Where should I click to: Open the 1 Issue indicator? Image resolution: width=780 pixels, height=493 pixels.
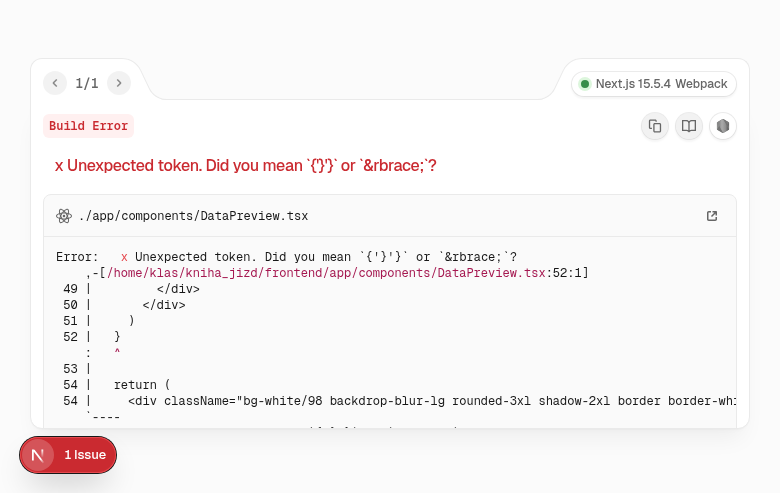(85, 455)
